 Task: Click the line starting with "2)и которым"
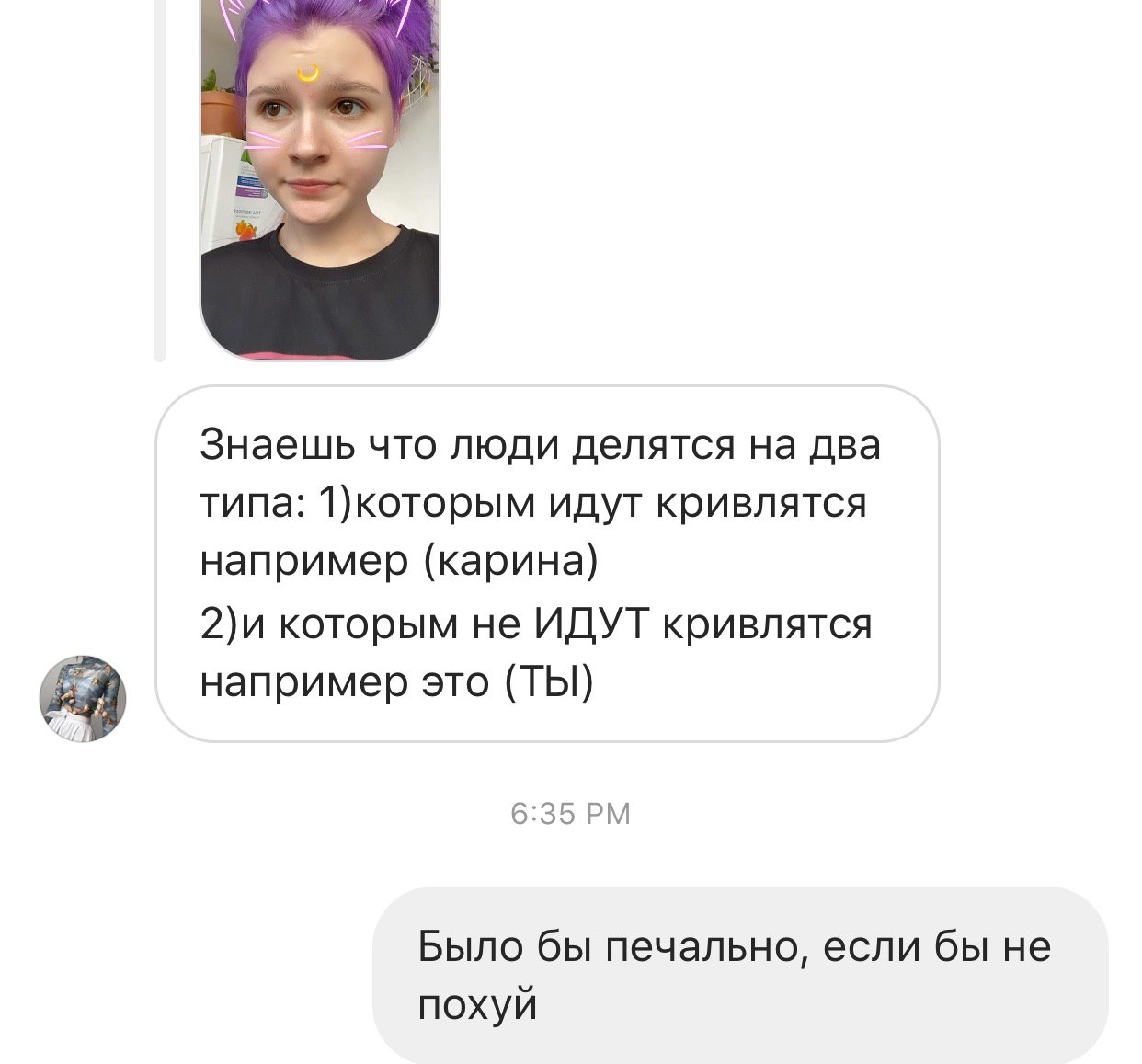(x=536, y=624)
